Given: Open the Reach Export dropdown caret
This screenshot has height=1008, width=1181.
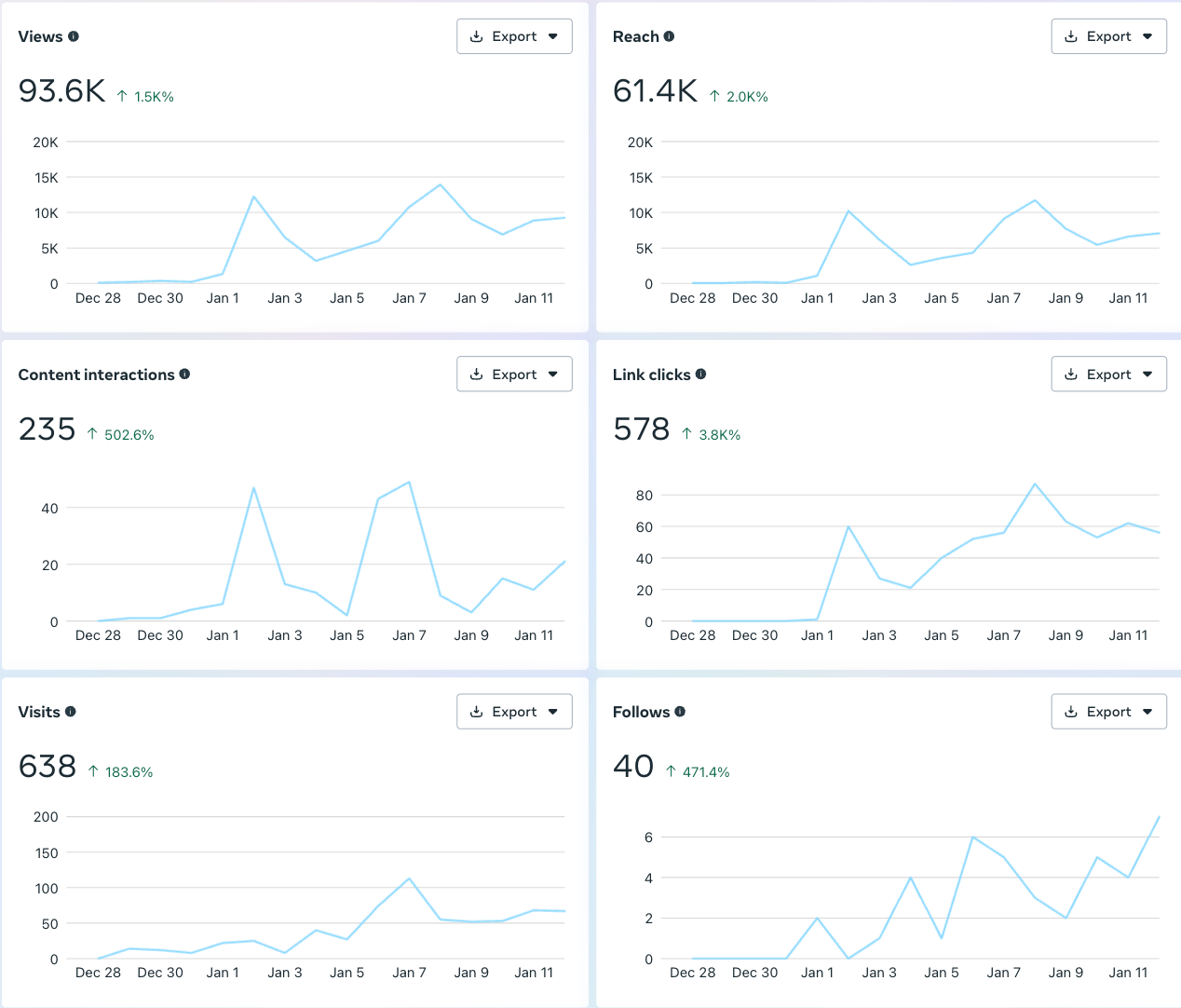Looking at the screenshot, I should click(1147, 36).
